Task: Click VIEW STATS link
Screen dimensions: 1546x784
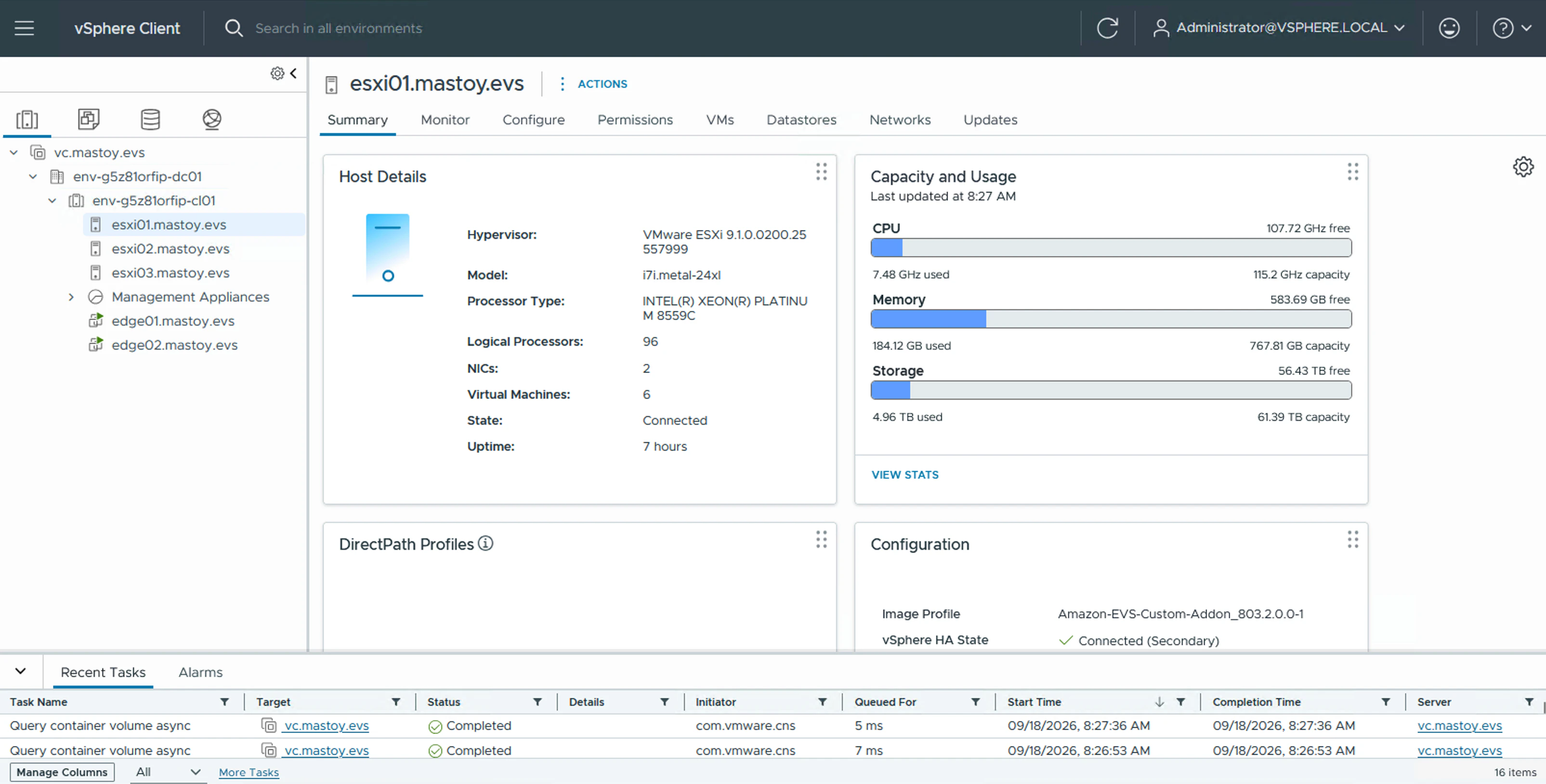Action: coord(904,475)
